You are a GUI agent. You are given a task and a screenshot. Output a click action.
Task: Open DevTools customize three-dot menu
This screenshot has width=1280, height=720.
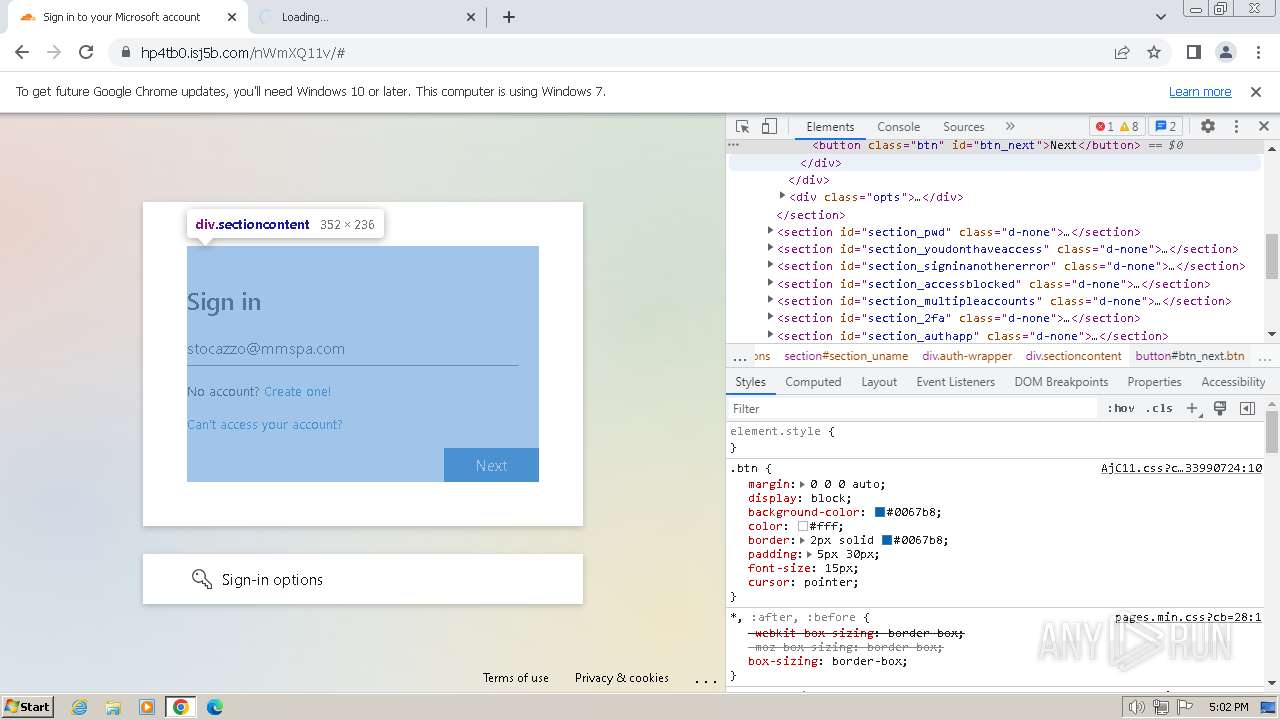[x=1236, y=127]
